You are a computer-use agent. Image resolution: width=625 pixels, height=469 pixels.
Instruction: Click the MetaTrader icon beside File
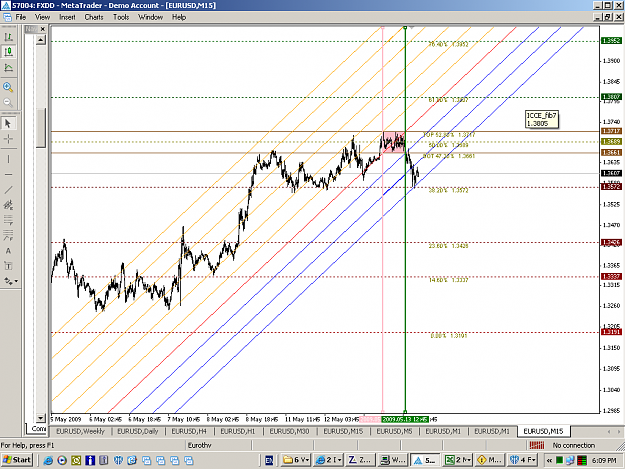7,17
